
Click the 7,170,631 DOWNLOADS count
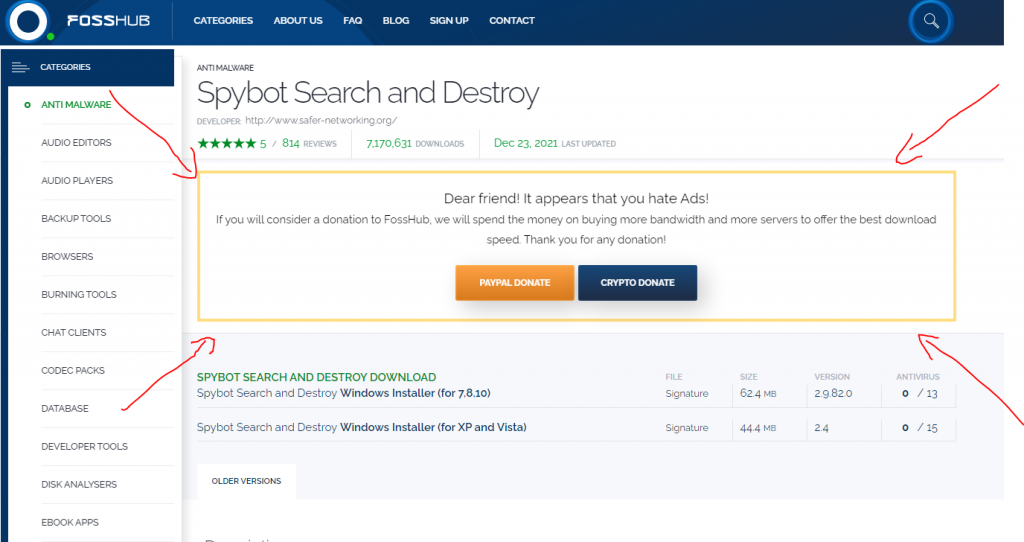coord(415,144)
